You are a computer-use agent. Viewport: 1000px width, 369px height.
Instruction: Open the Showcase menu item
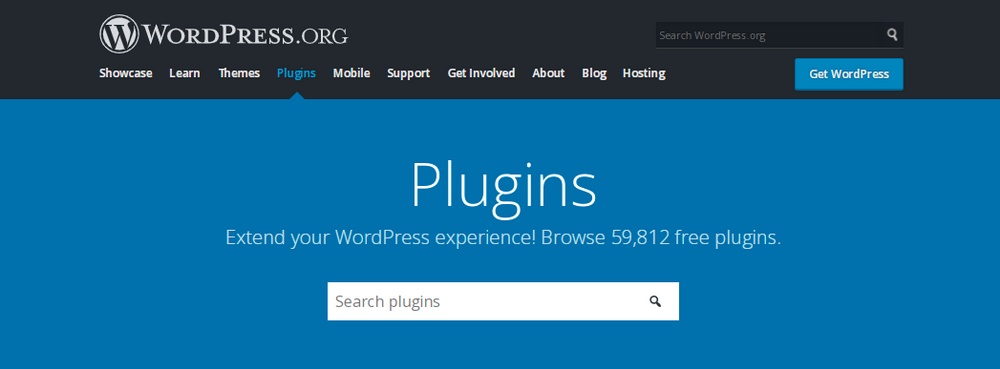tap(126, 73)
